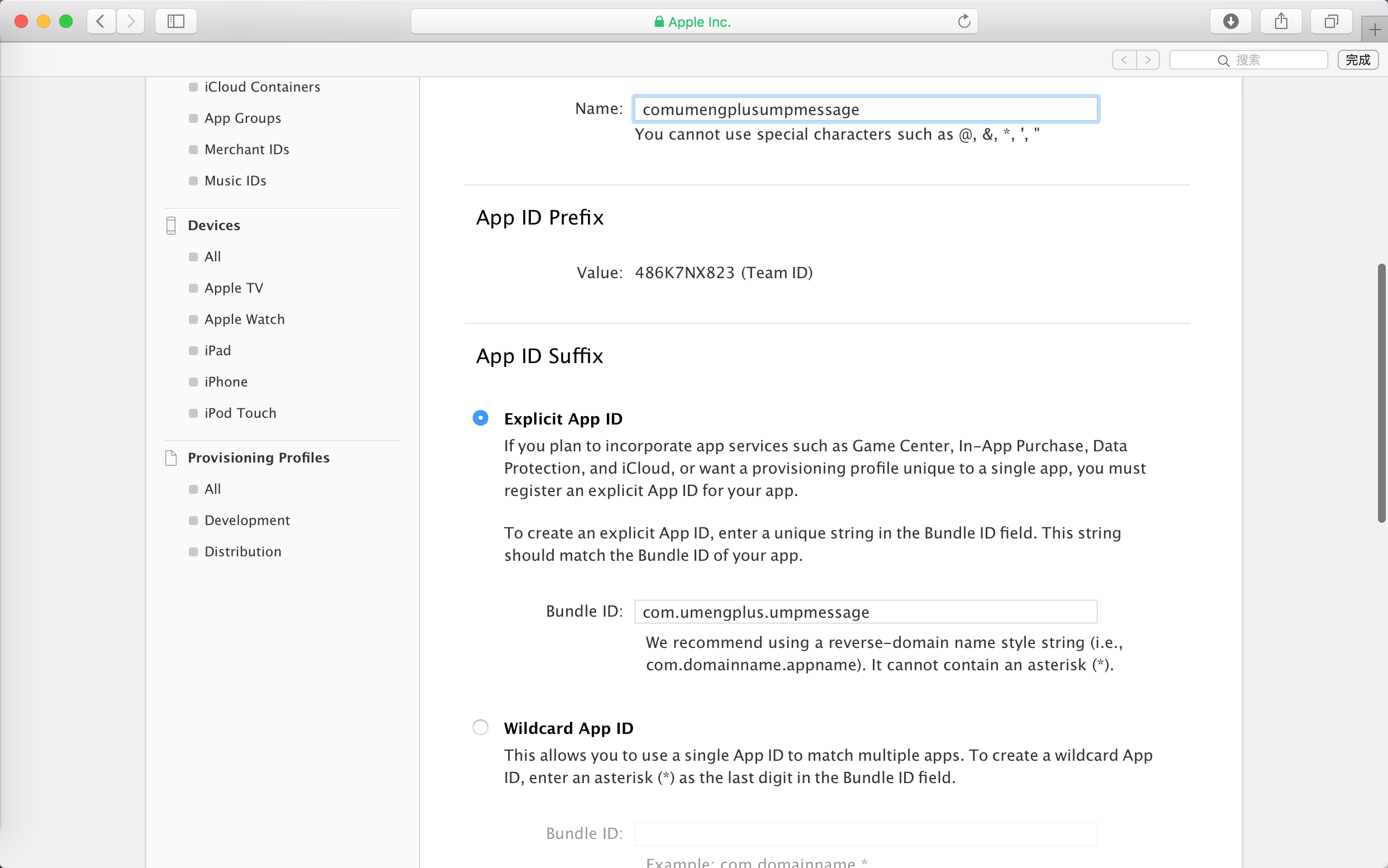The height and width of the screenshot is (868, 1388).
Task: Click the bullet icon beside iPad
Action: coord(193,351)
